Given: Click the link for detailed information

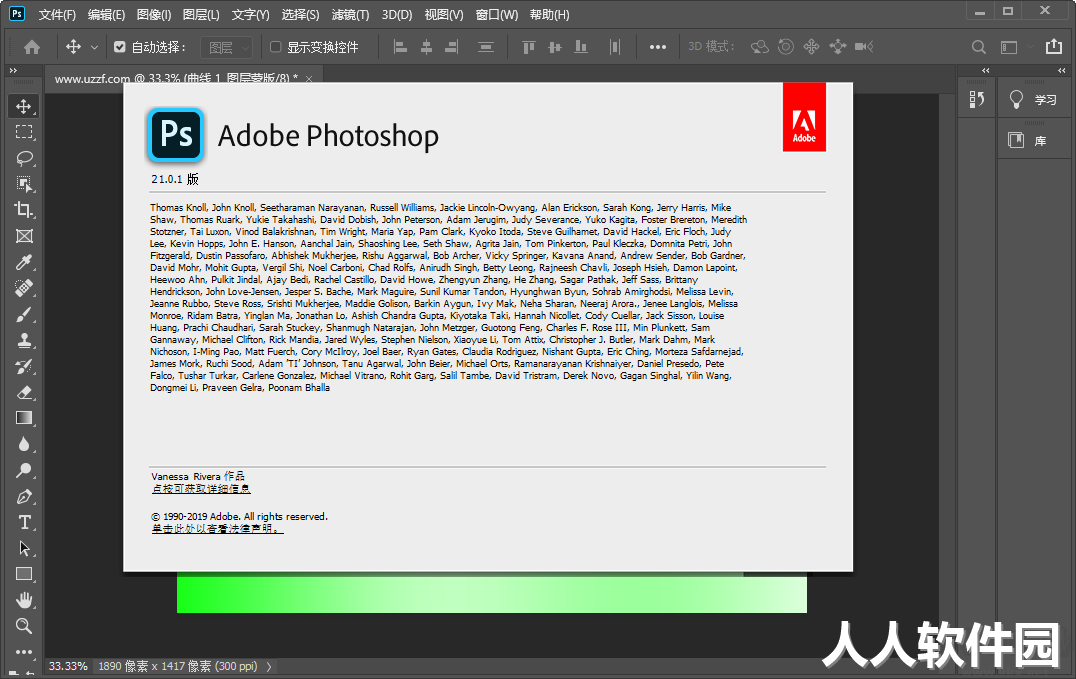Looking at the screenshot, I should (201, 489).
